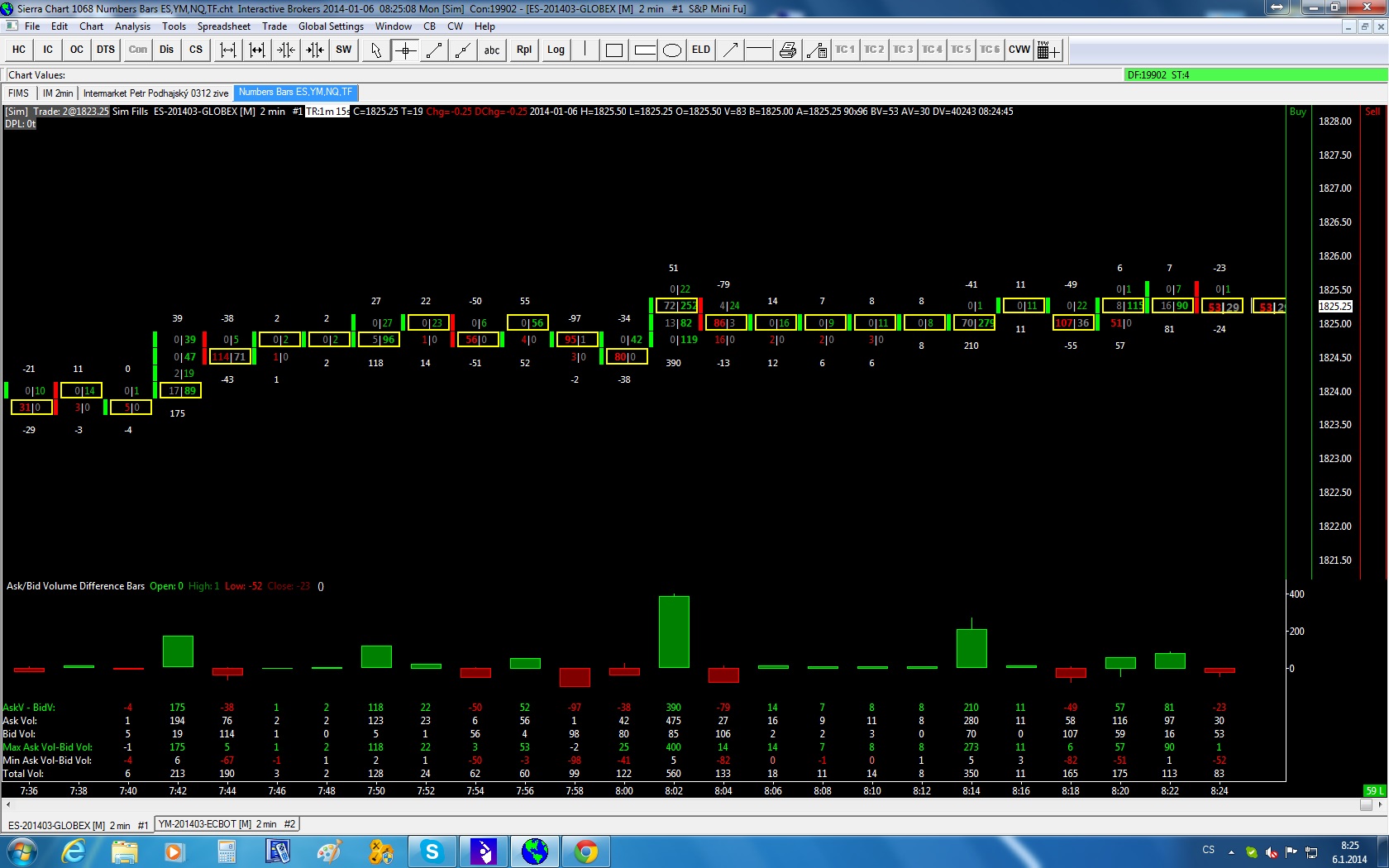Click the DTS toolbar button
Viewport: 1389px width, 868px height.
[x=106, y=50]
